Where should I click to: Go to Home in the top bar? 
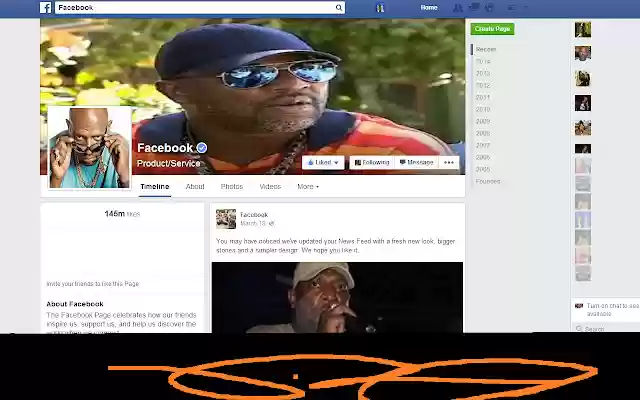tap(429, 7)
